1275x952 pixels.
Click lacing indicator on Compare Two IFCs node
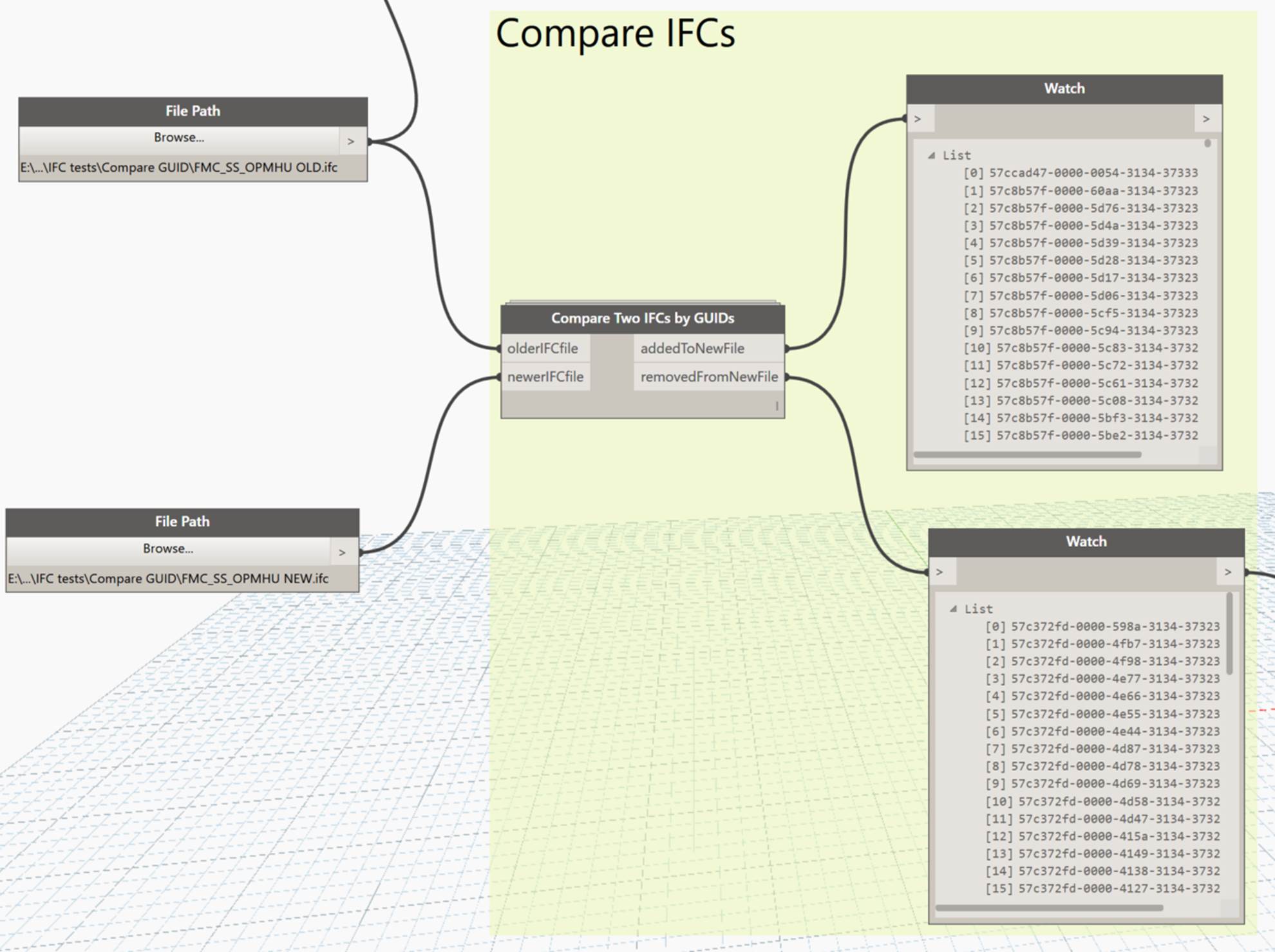777,406
